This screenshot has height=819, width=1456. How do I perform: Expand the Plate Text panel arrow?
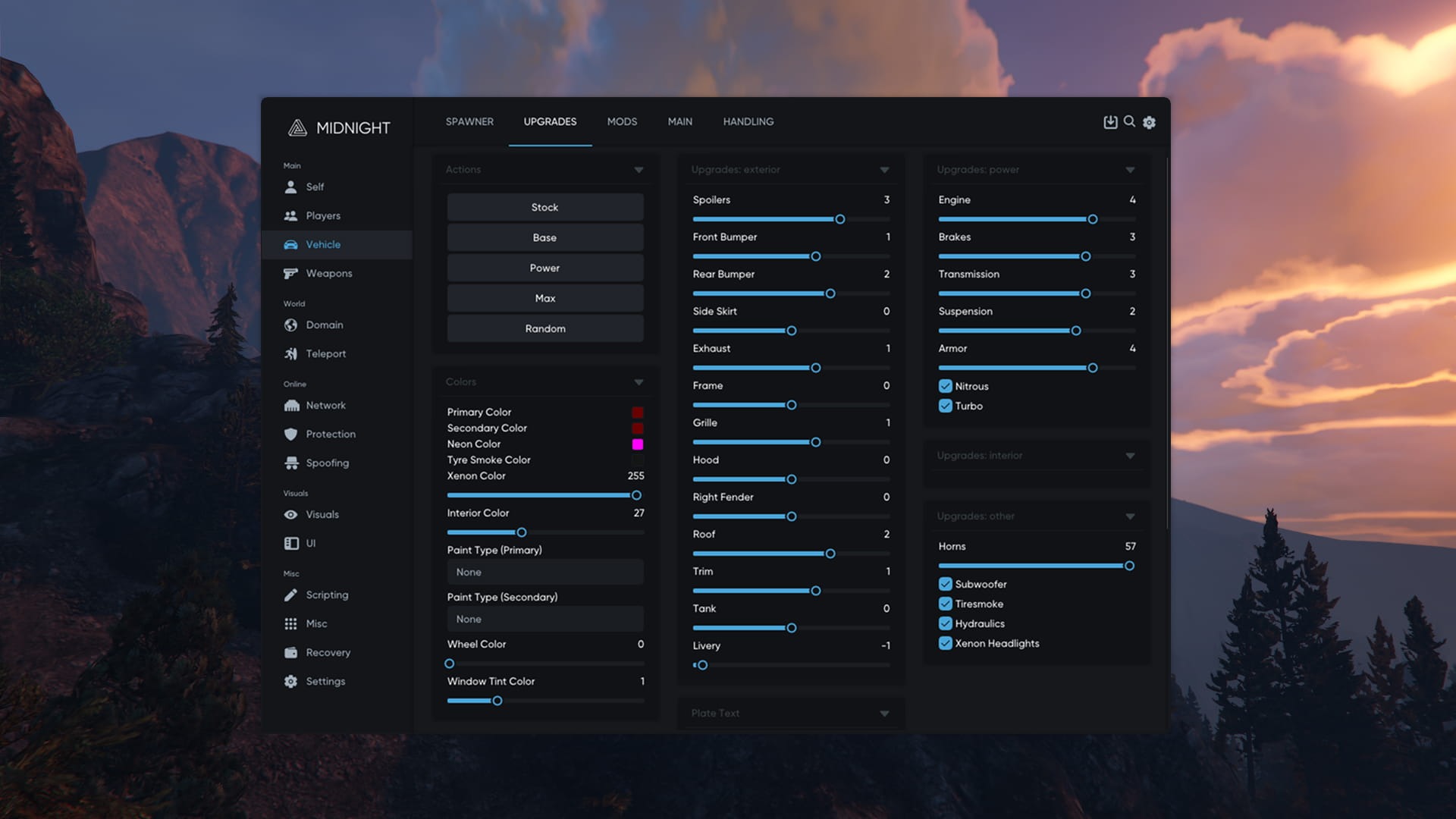pos(884,714)
